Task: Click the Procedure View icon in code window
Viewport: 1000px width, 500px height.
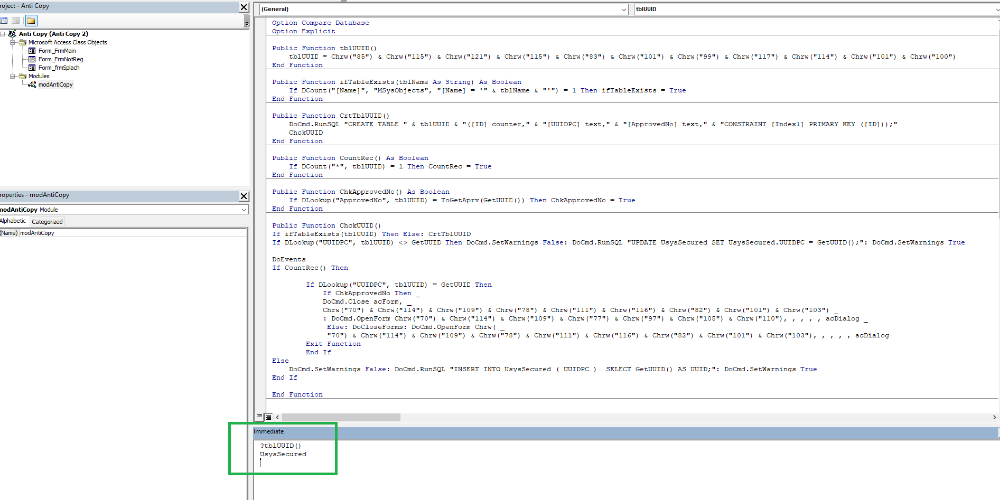Action: pyautogui.click(x=258, y=417)
